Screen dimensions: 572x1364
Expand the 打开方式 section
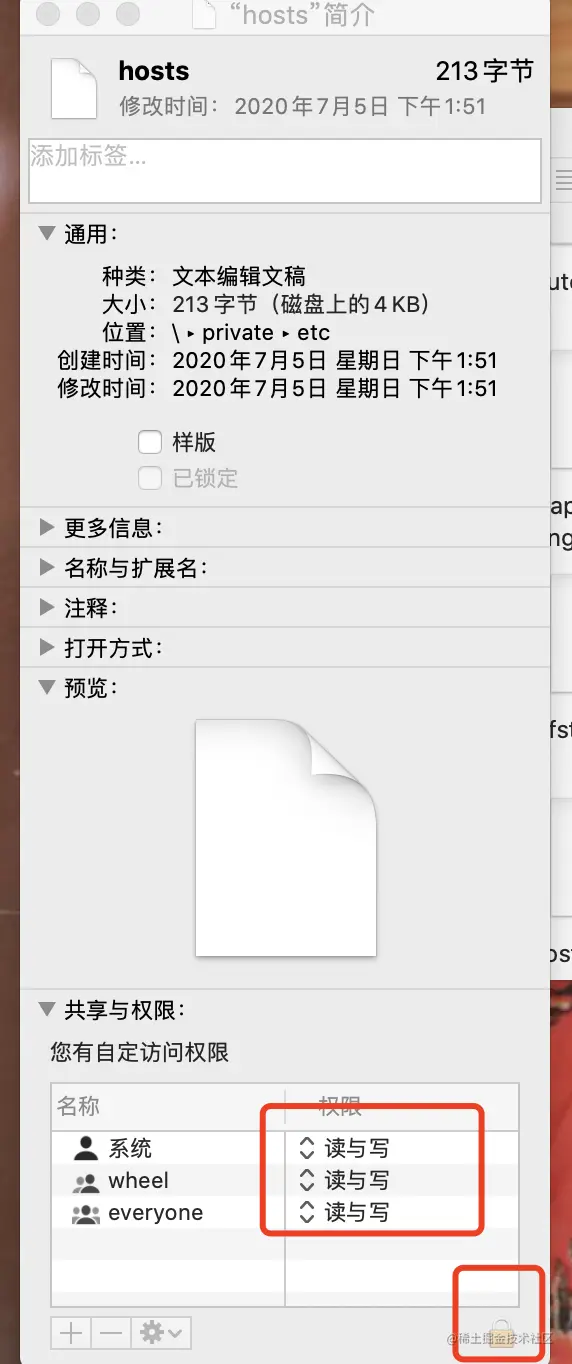pos(46,647)
